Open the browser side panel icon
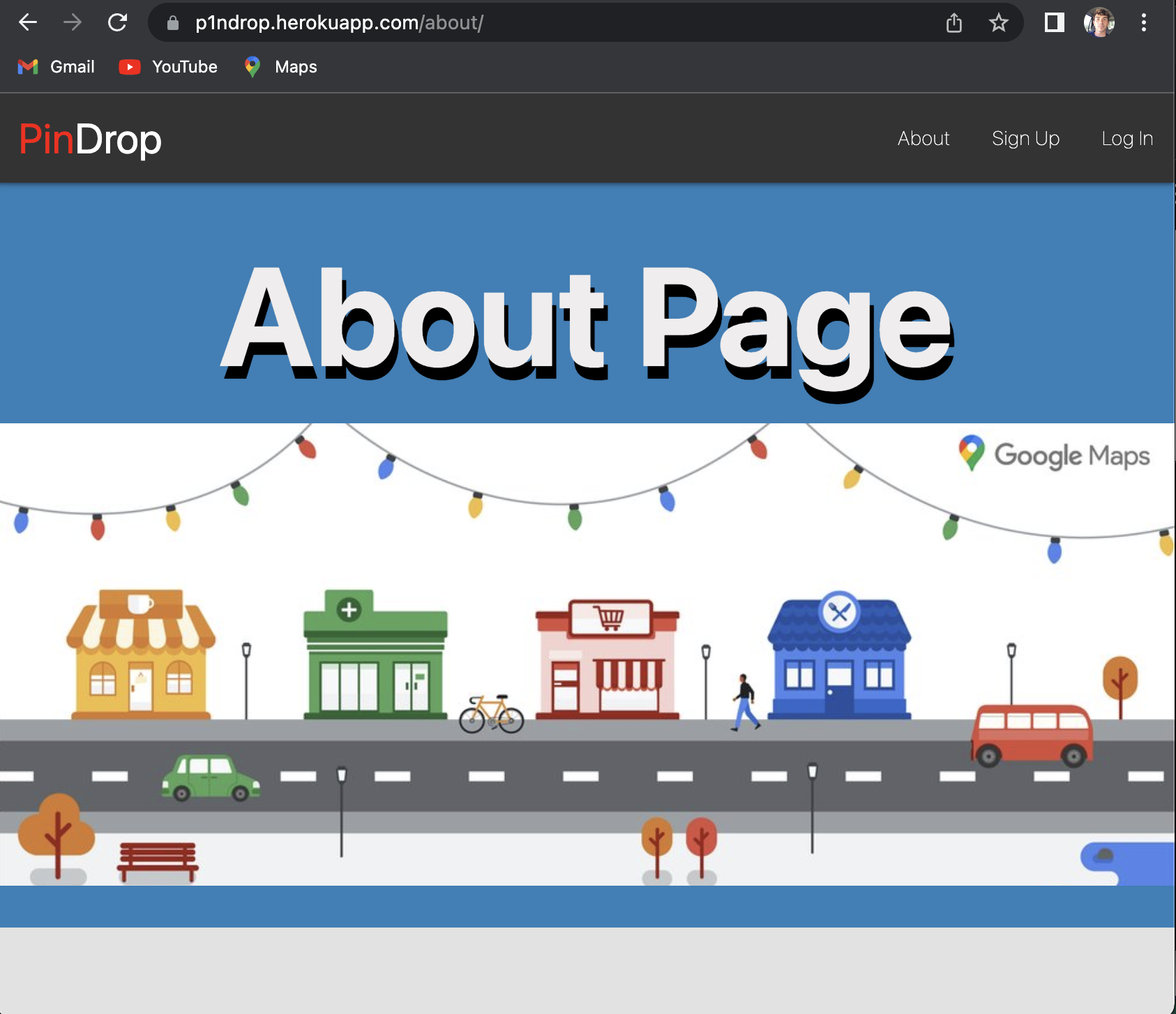Viewport: 1176px width, 1014px height. pos(1054,23)
